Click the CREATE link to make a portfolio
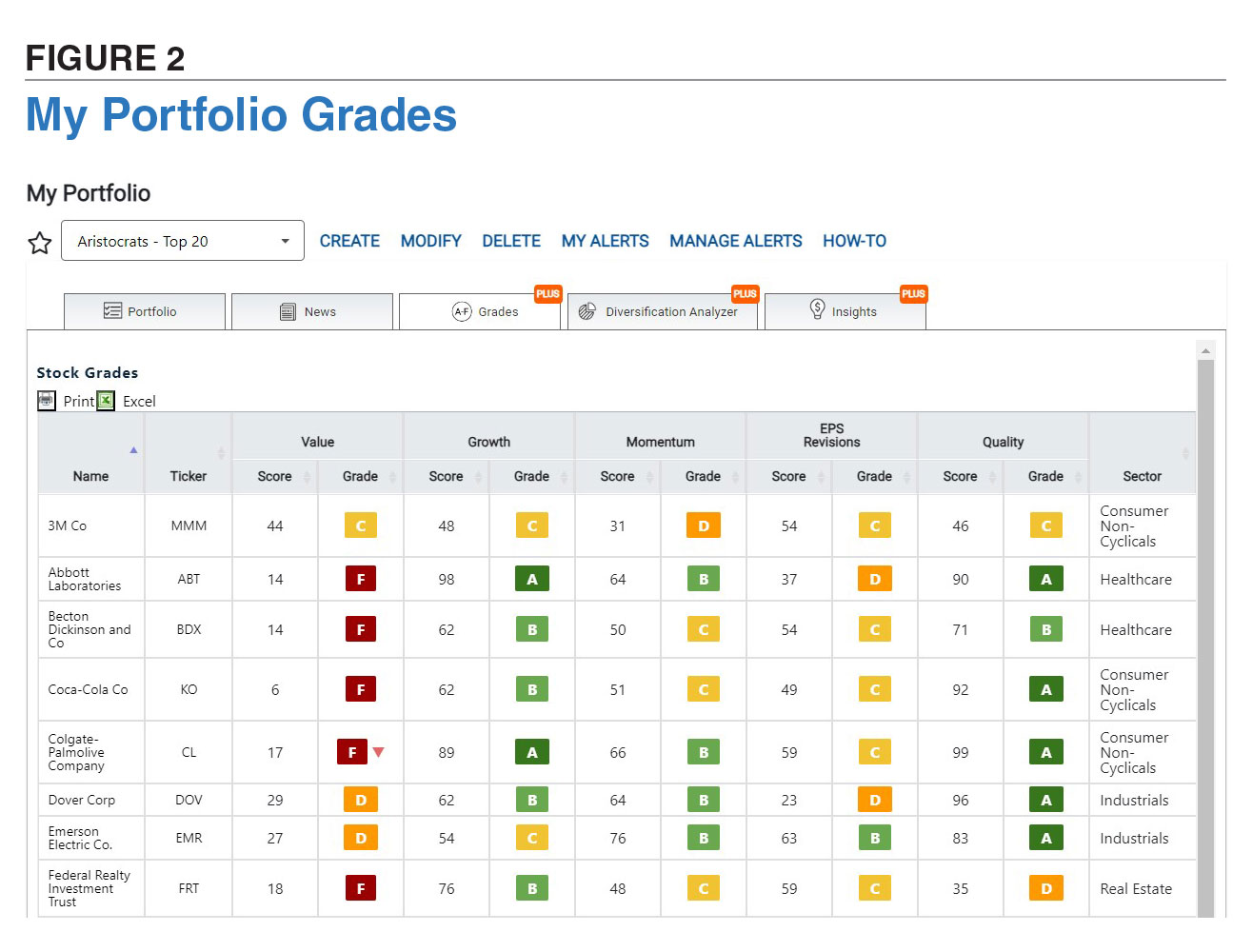1253x952 pixels. coord(349,241)
